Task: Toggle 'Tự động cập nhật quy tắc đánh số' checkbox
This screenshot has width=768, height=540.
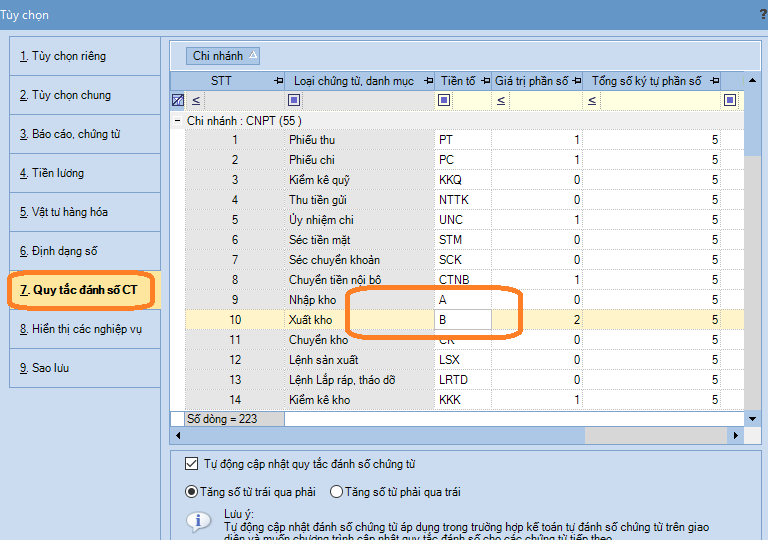Action: tap(192, 464)
